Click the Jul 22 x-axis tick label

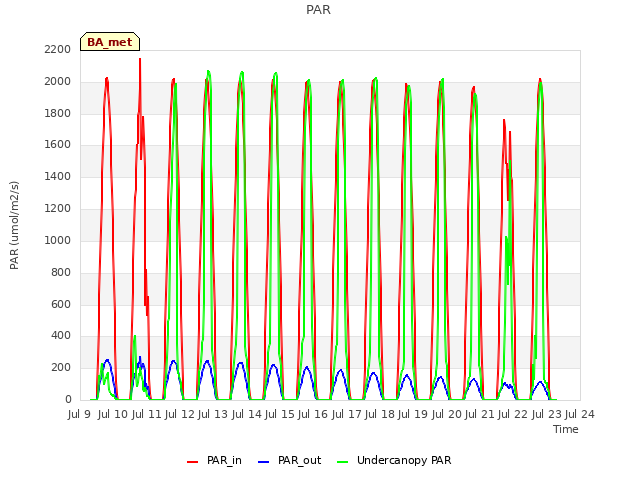click(x=513, y=414)
